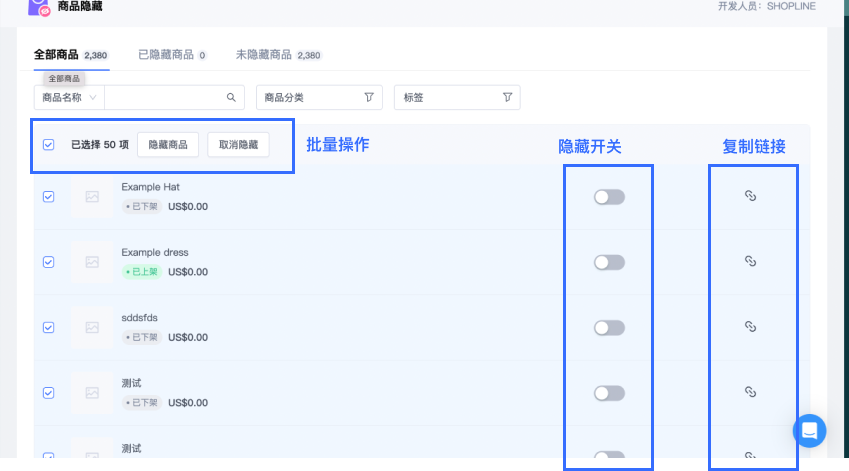Copy link for 测试 product priced US$0.00
849x471 pixels.
750,392
